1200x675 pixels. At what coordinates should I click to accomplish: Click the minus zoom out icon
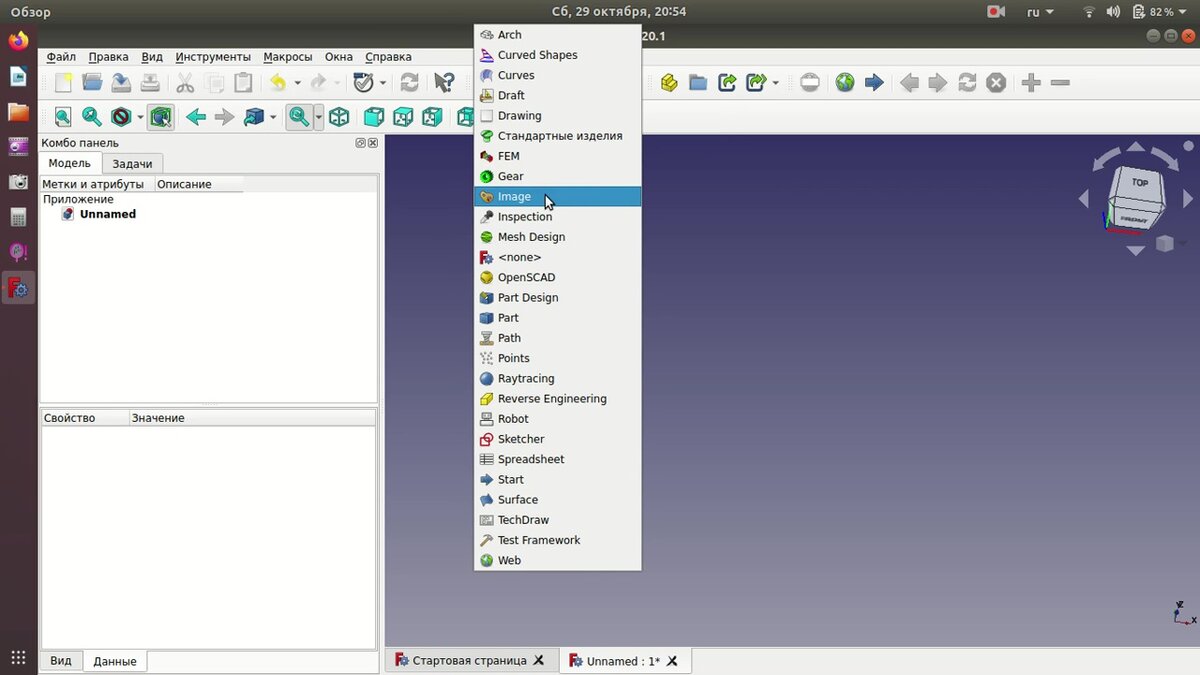coord(1061,83)
